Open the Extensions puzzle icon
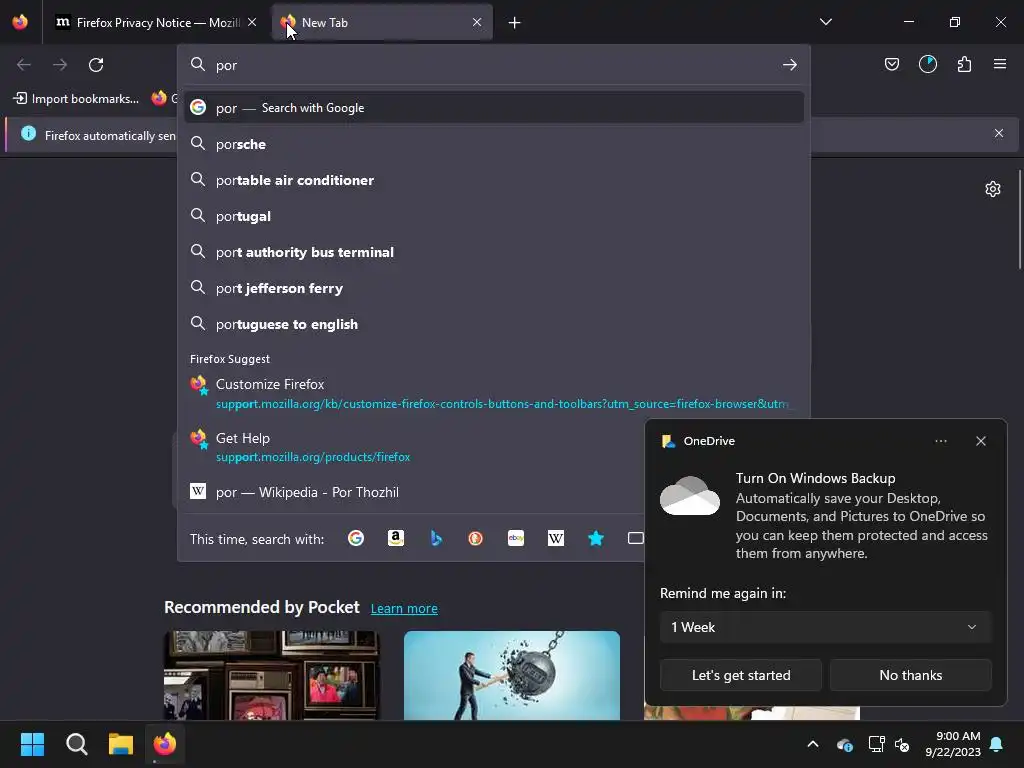1024x768 pixels. 964,64
